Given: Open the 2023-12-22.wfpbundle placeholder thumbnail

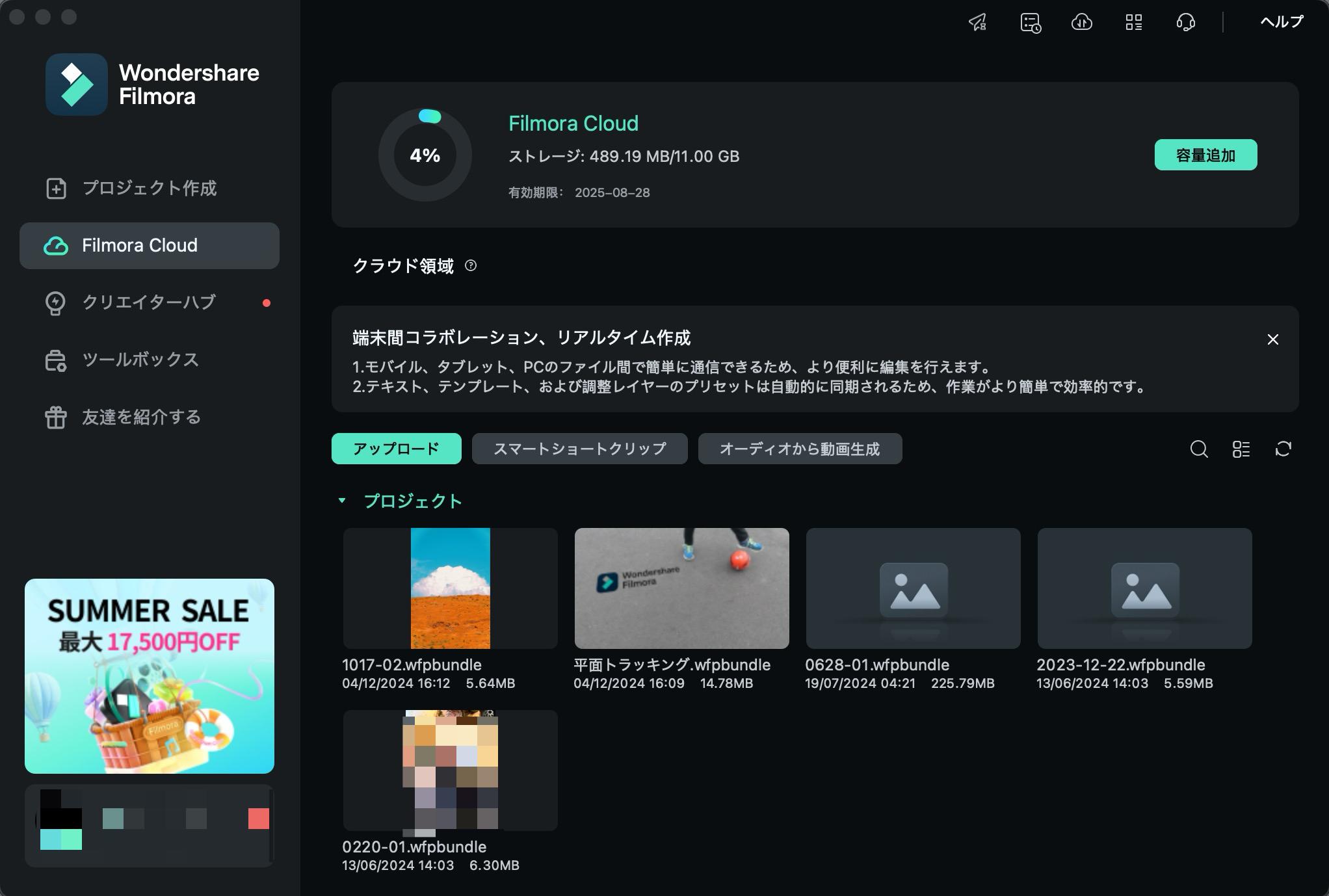Looking at the screenshot, I should coord(1145,588).
